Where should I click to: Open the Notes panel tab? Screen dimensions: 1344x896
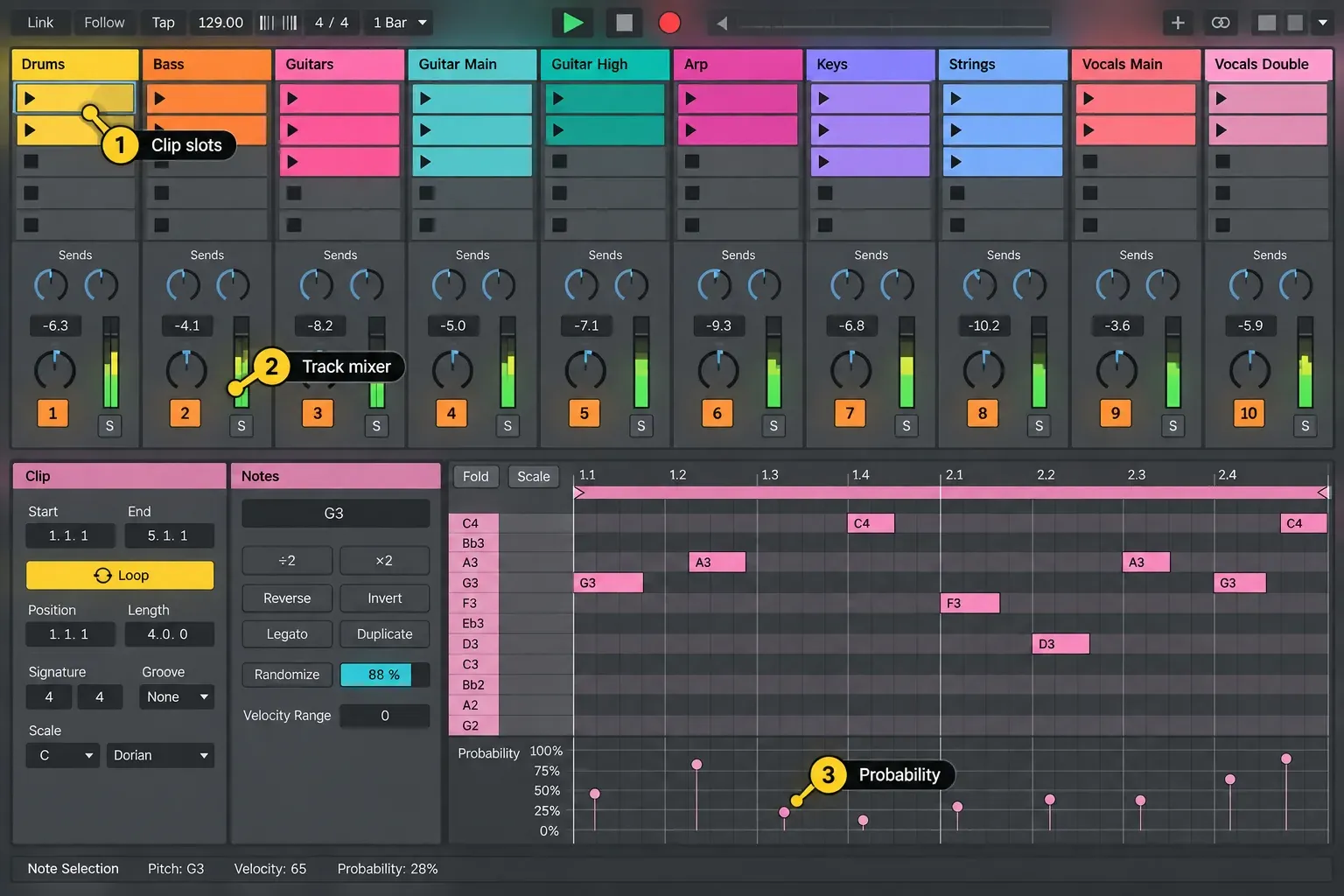tap(336, 476)
